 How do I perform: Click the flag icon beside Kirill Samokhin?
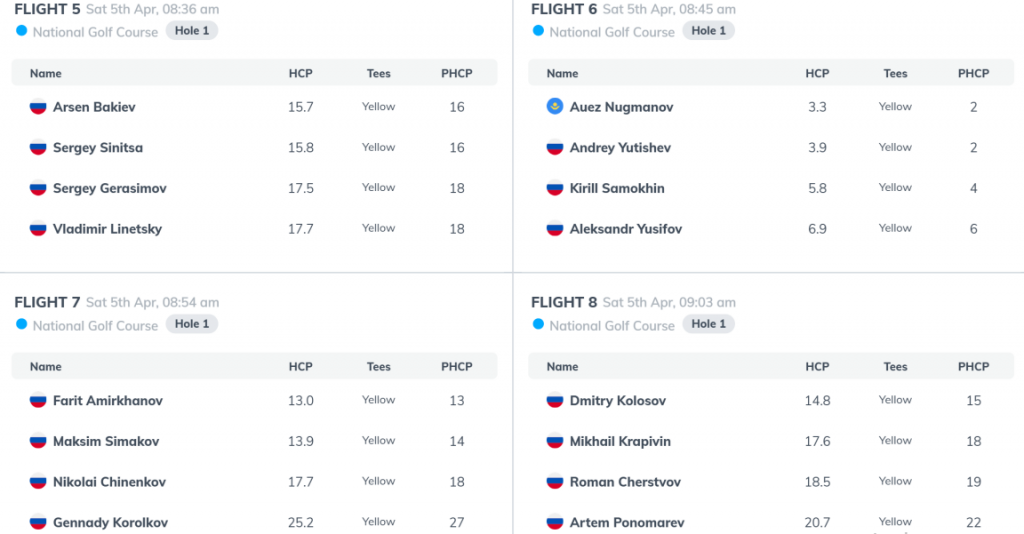[554, 188]
